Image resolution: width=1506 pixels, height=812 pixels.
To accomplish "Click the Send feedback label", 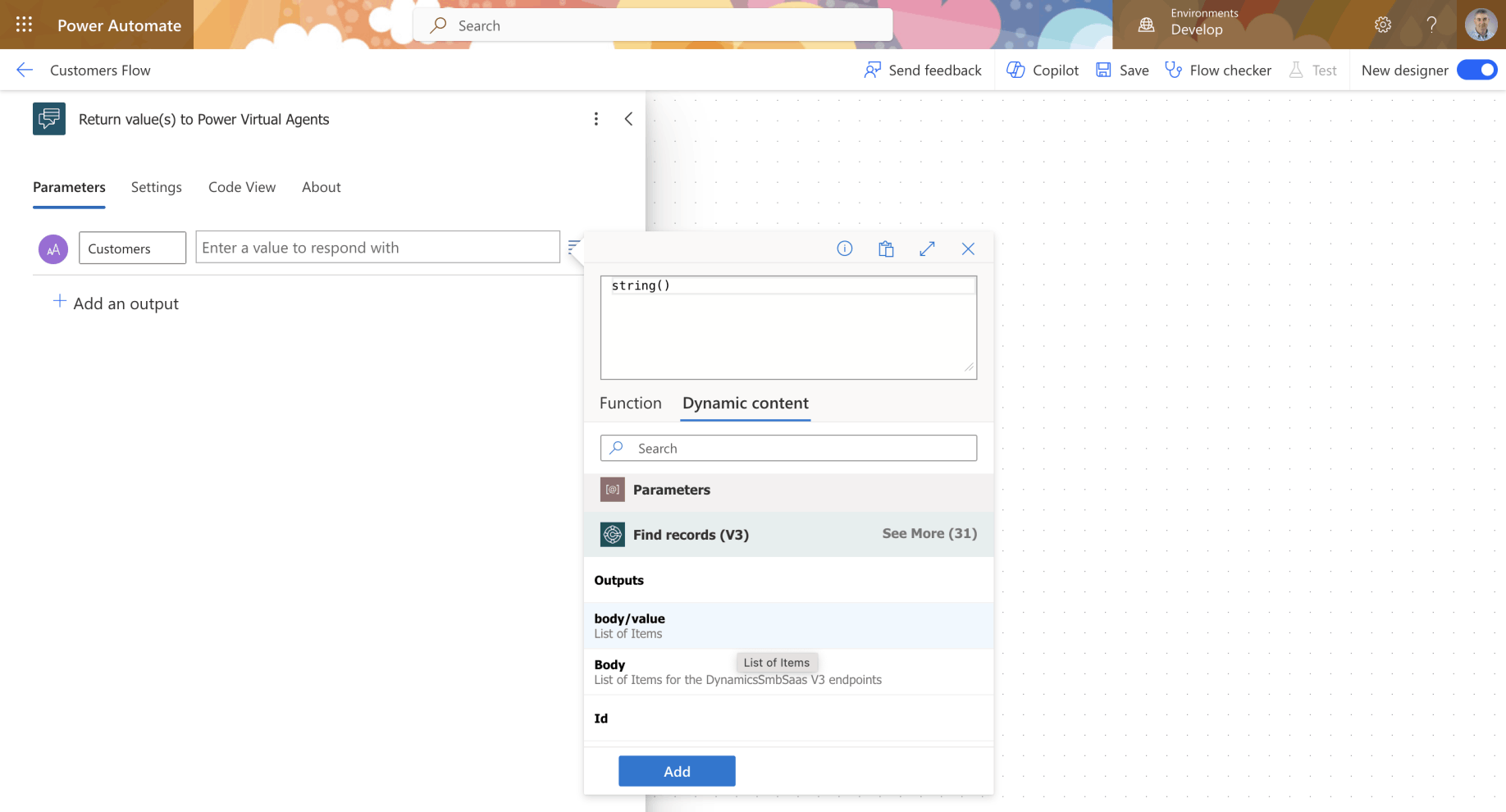I will (x=935, y=70).
